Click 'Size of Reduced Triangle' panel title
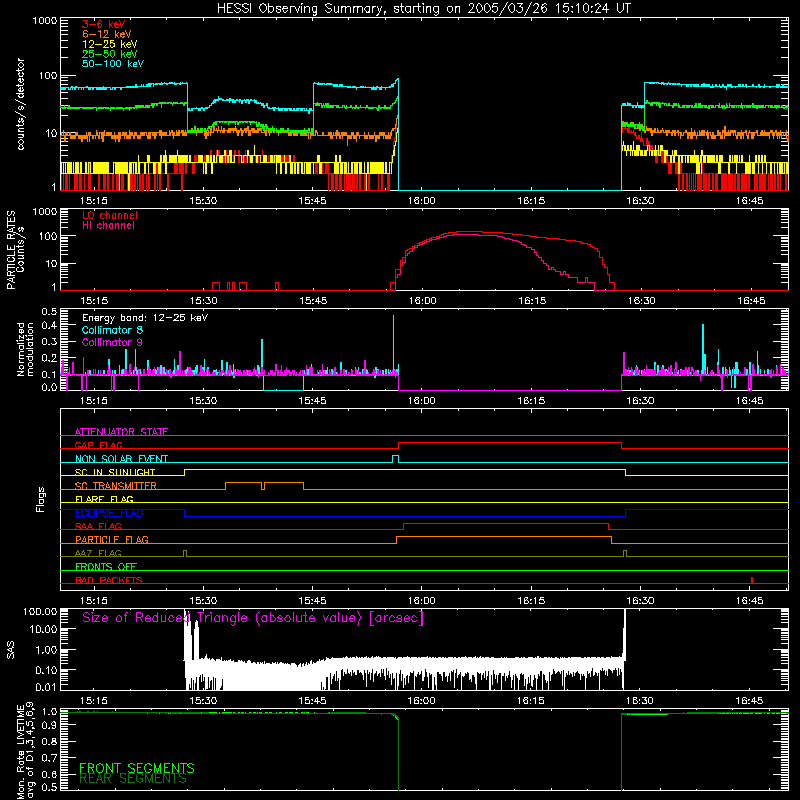Viewport: 800px width, 800px height. [x=253, y=618]
